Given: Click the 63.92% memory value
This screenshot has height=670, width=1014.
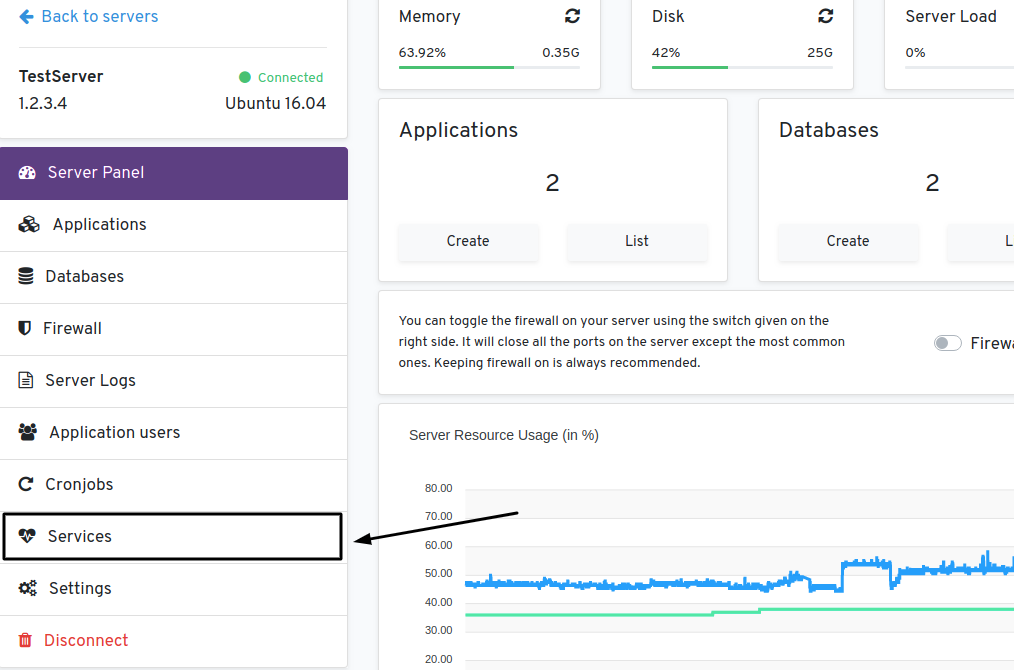Looking at the screenshot, I should tap(422, 53).
